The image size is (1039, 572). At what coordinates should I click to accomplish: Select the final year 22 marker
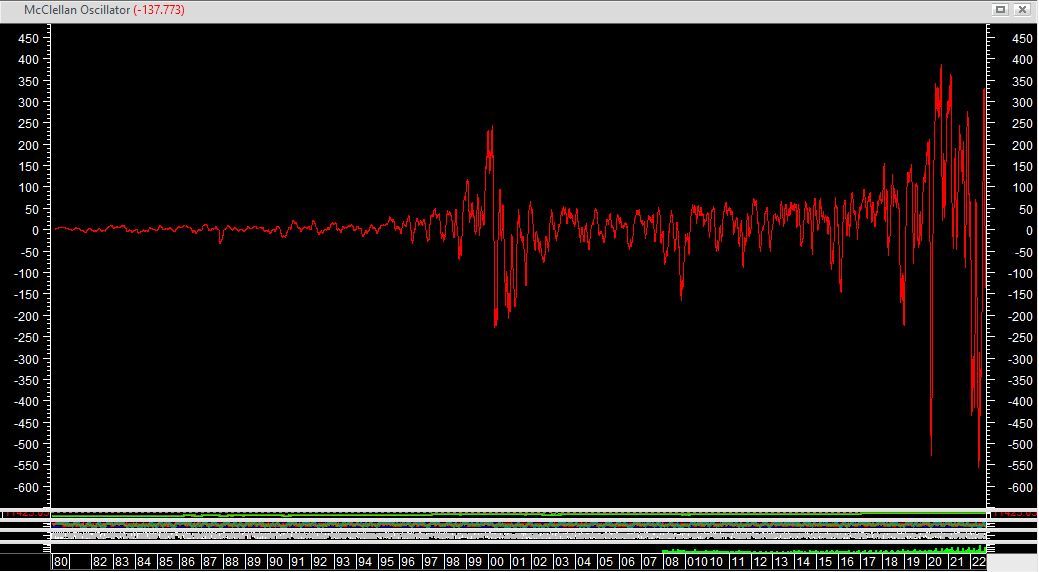point(978,563)
